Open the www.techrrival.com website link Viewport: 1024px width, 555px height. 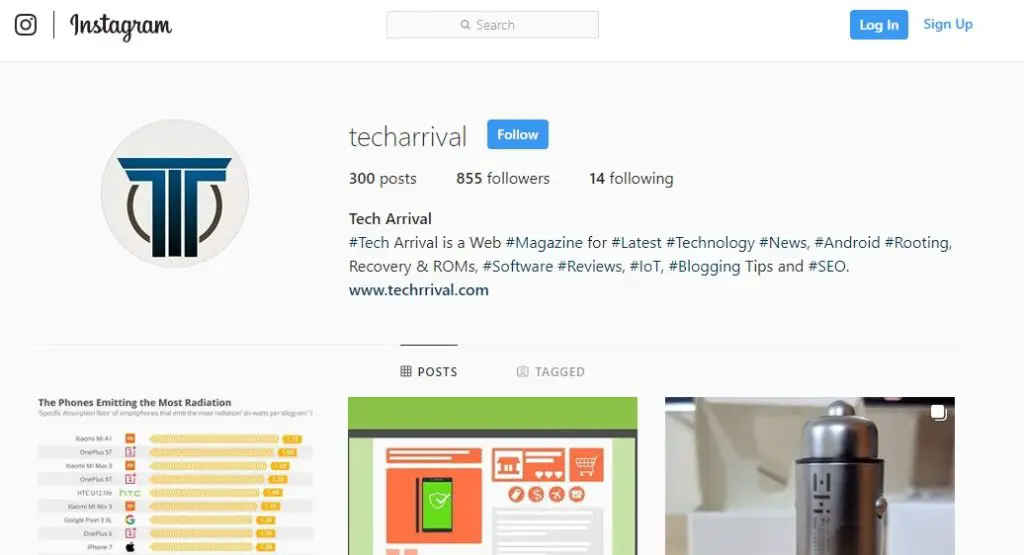(419, 290)
